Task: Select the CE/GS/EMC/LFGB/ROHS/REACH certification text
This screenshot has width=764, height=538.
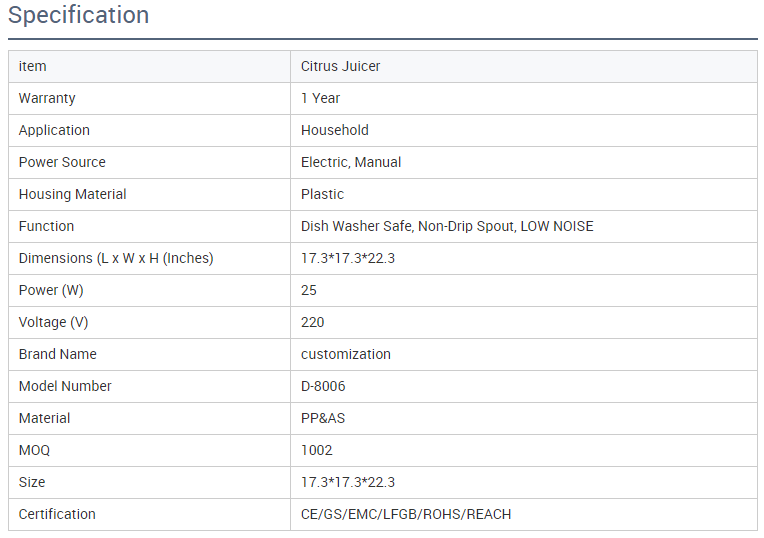Action: coord(406,514)
